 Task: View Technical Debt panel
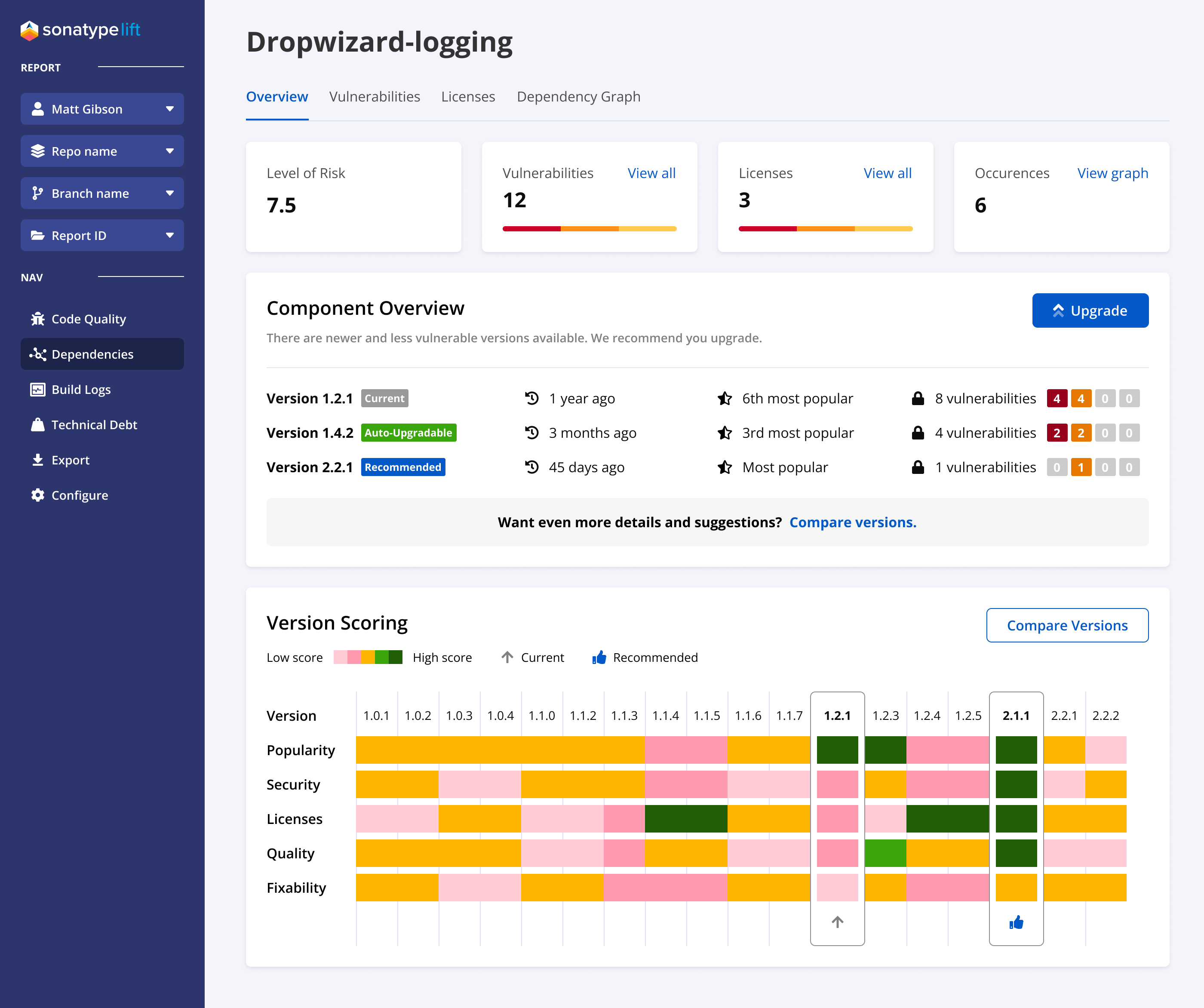pos(94,424)
